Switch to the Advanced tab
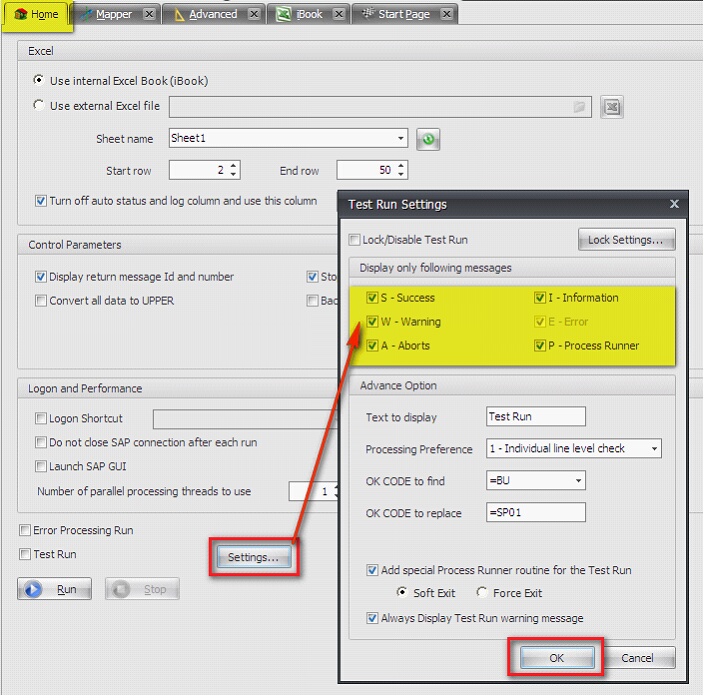The image size is (704, 696). tap(212, 14)
